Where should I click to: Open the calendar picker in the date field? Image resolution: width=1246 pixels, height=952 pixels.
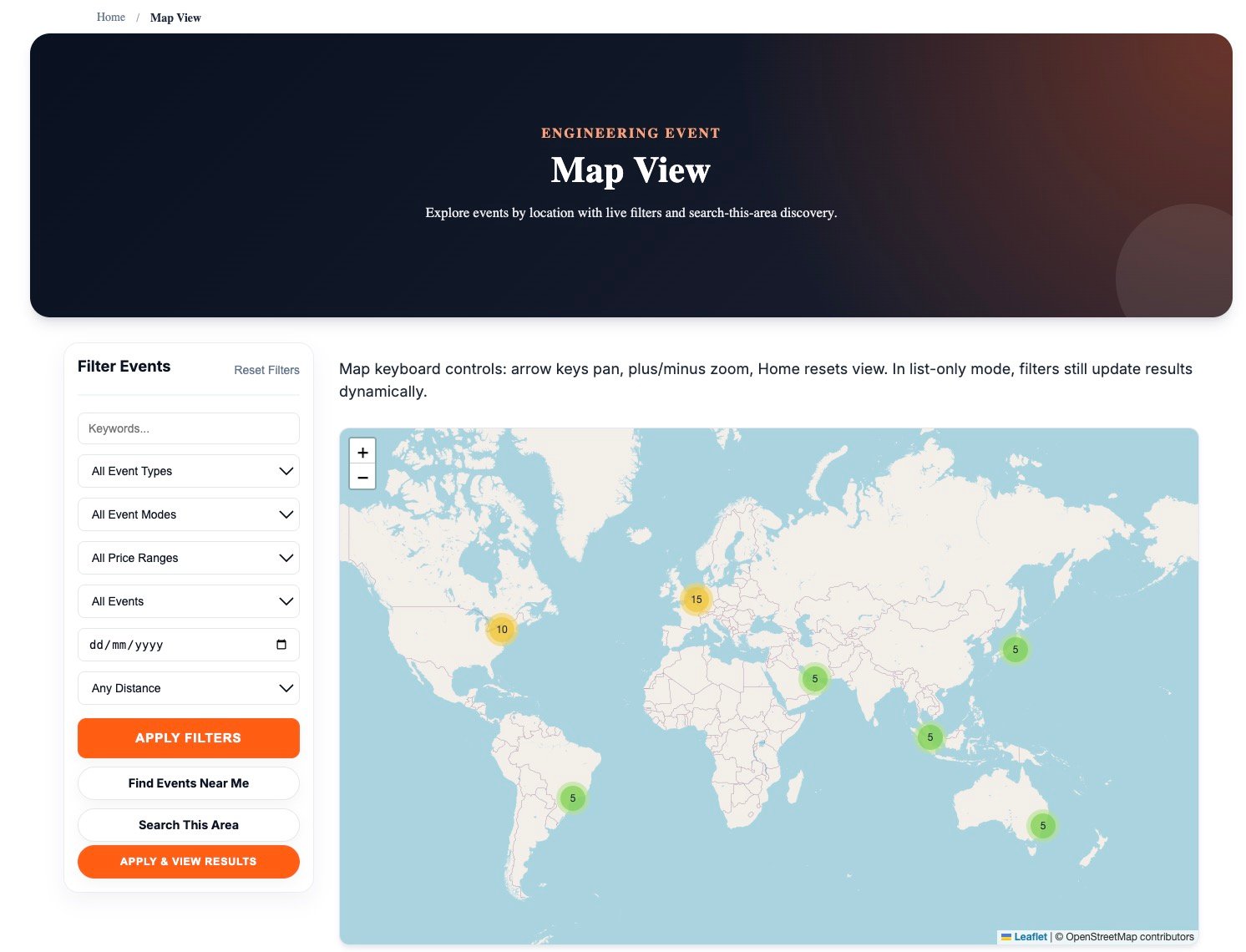281,644
